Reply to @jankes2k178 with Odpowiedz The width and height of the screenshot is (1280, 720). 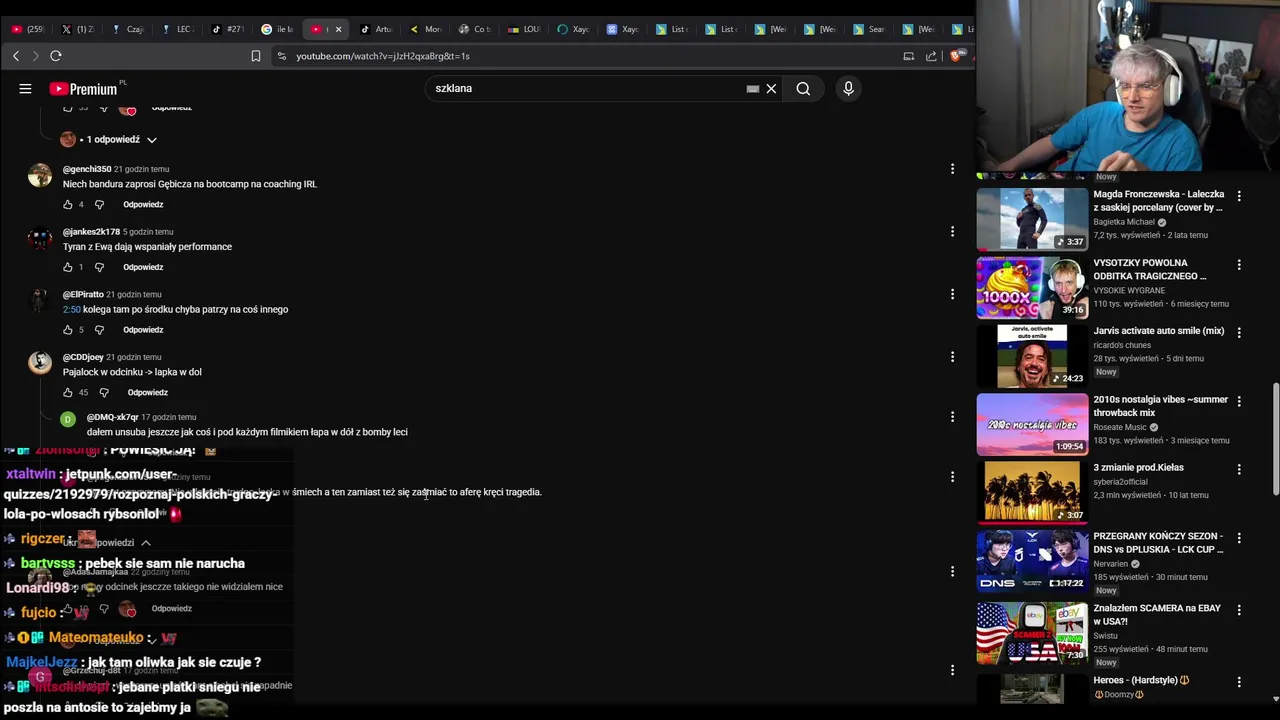[143, 268]
